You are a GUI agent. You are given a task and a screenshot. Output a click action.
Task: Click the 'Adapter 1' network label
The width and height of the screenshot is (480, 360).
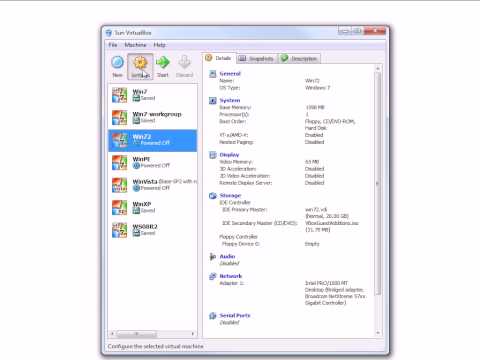[x=232, y=283]
